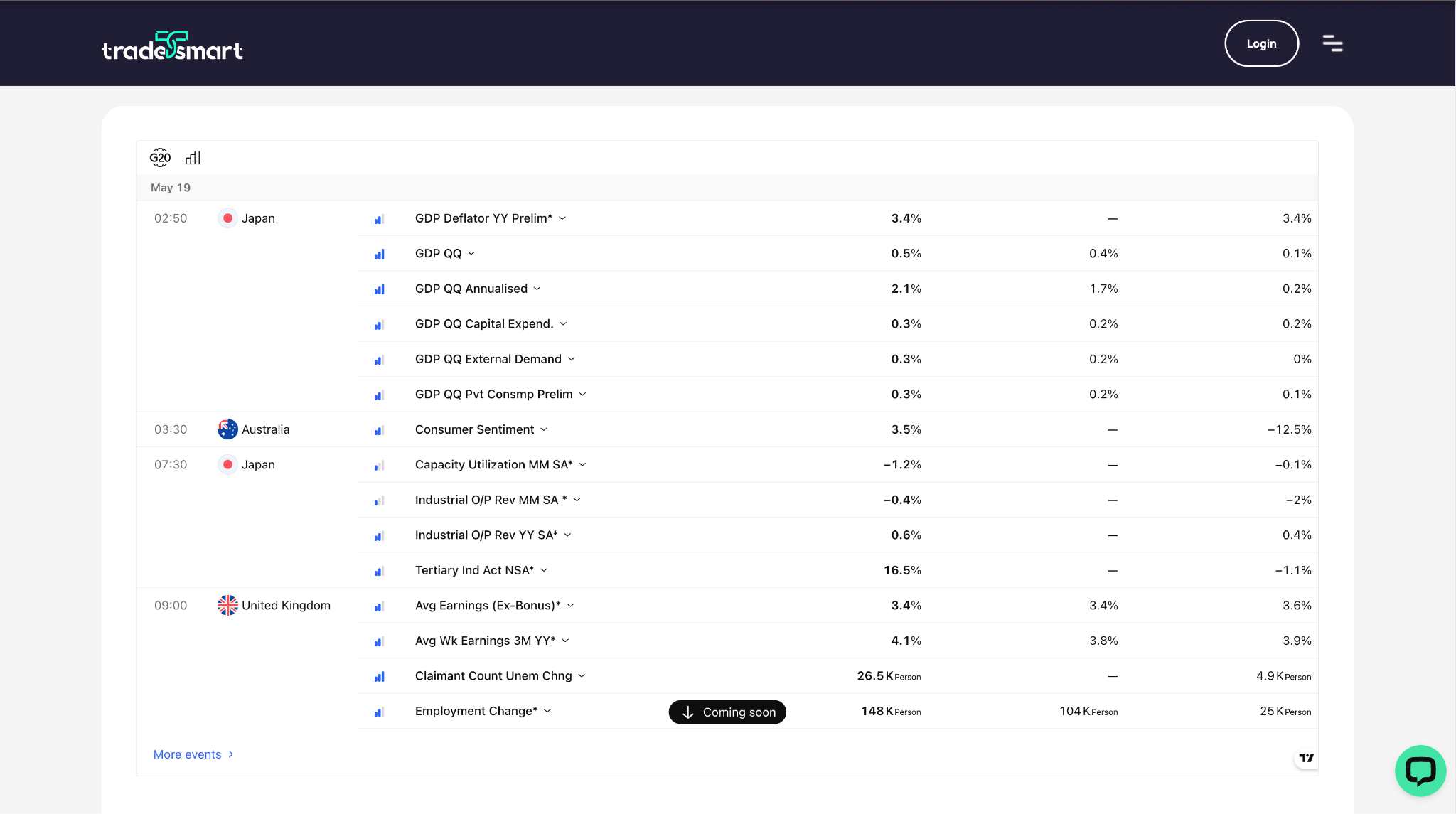Click the TradingView logo badge
The image size is (1456, 814).
(1306, 758)
